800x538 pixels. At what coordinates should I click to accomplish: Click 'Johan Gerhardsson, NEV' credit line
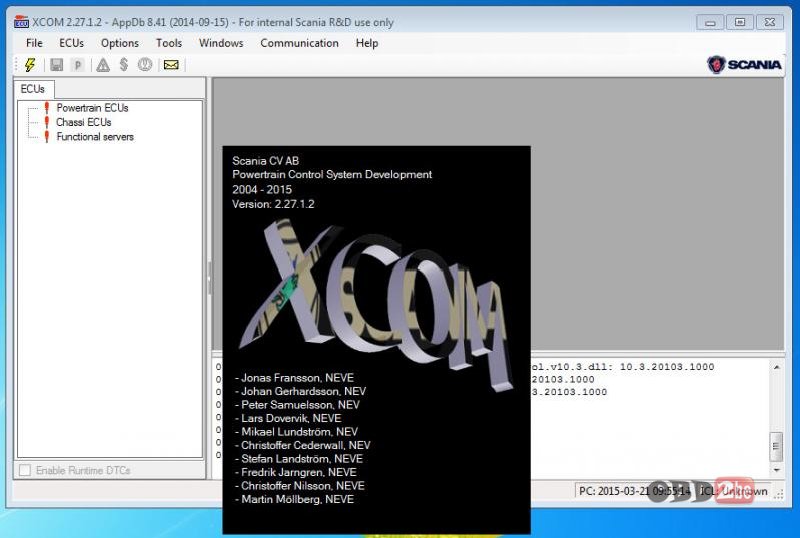point(301,392)
